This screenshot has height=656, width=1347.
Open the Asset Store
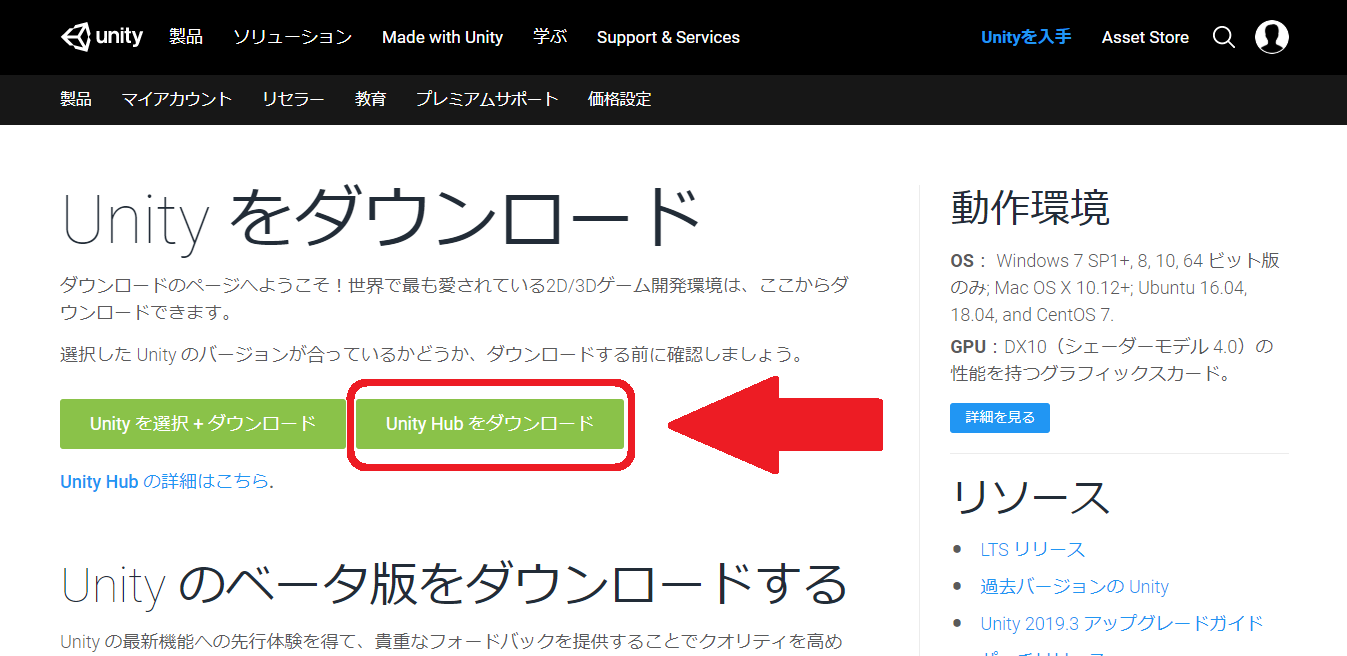1144,37
